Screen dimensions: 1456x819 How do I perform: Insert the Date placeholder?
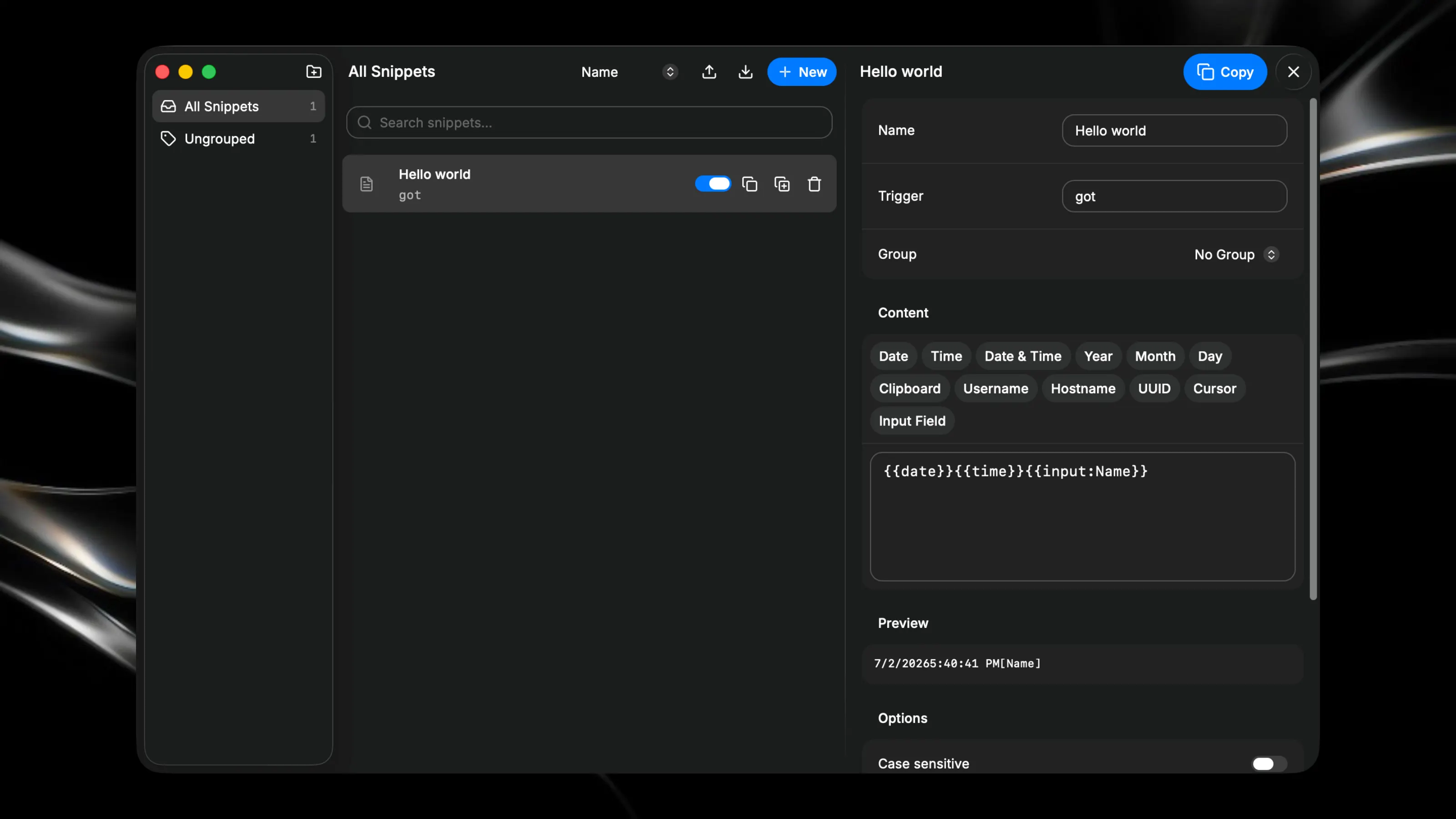pos(893,356)
